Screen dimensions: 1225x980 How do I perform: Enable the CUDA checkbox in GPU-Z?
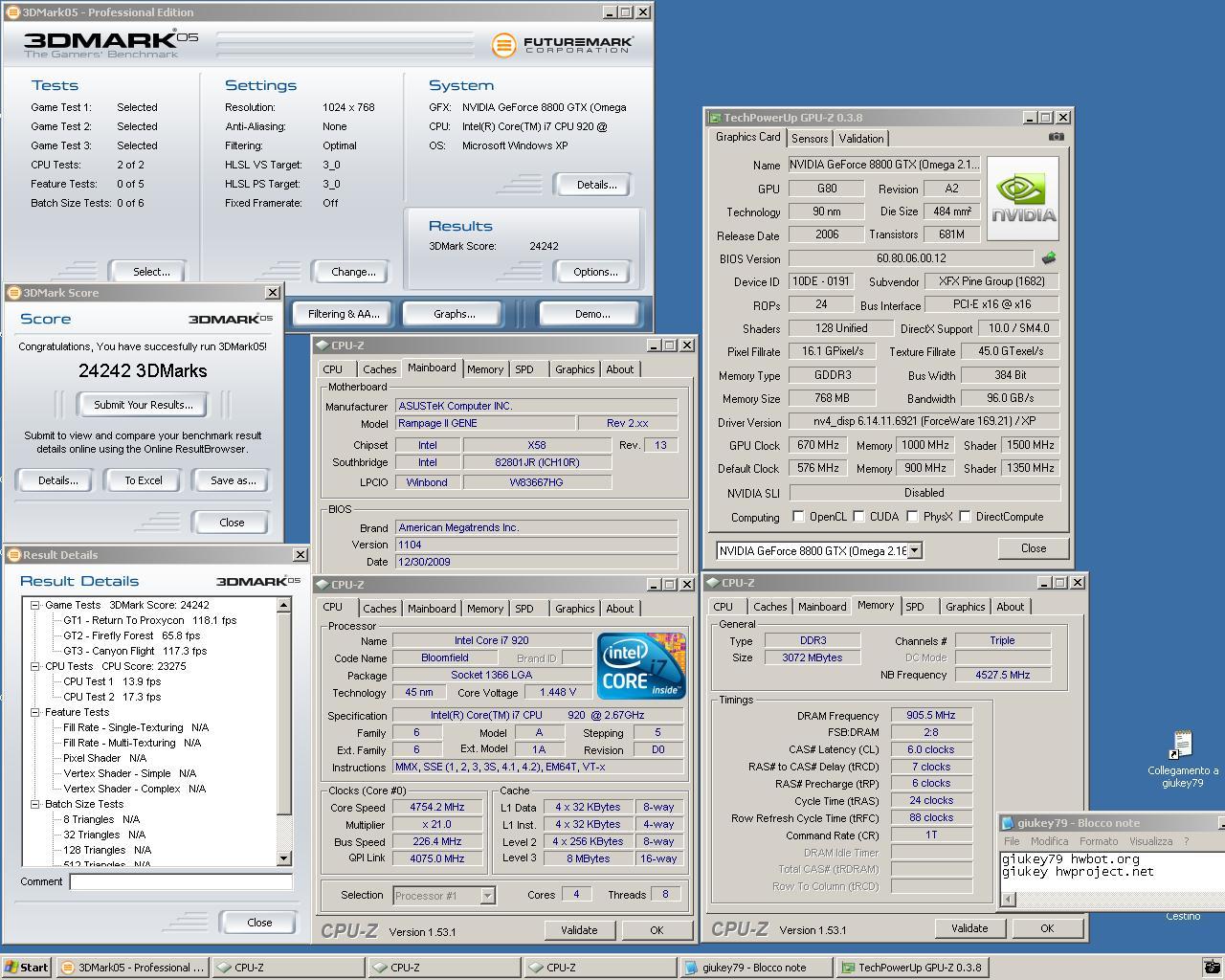click(858, 517)
